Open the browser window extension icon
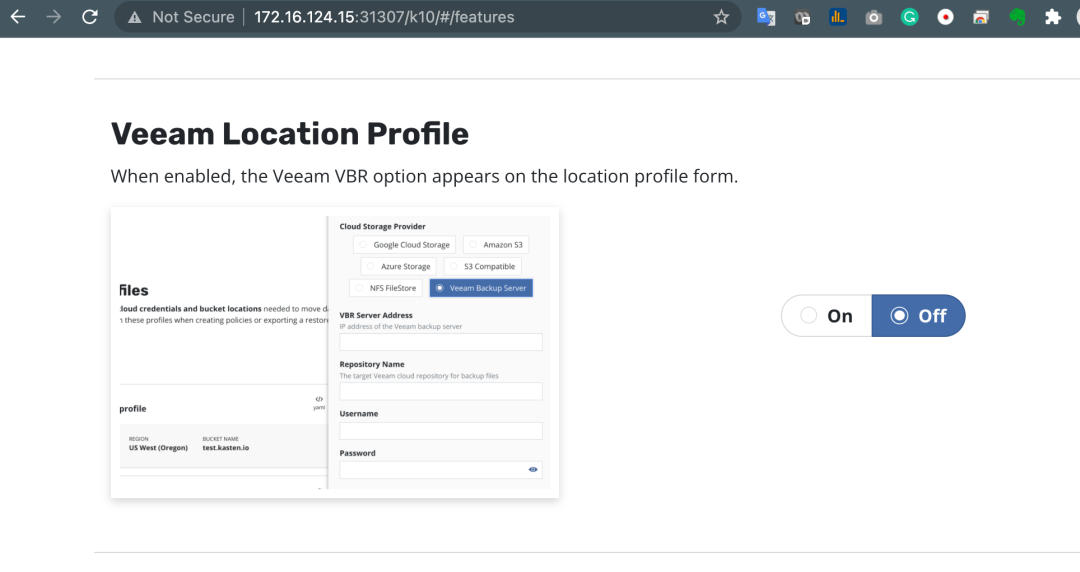 click(x=981, y=17)
